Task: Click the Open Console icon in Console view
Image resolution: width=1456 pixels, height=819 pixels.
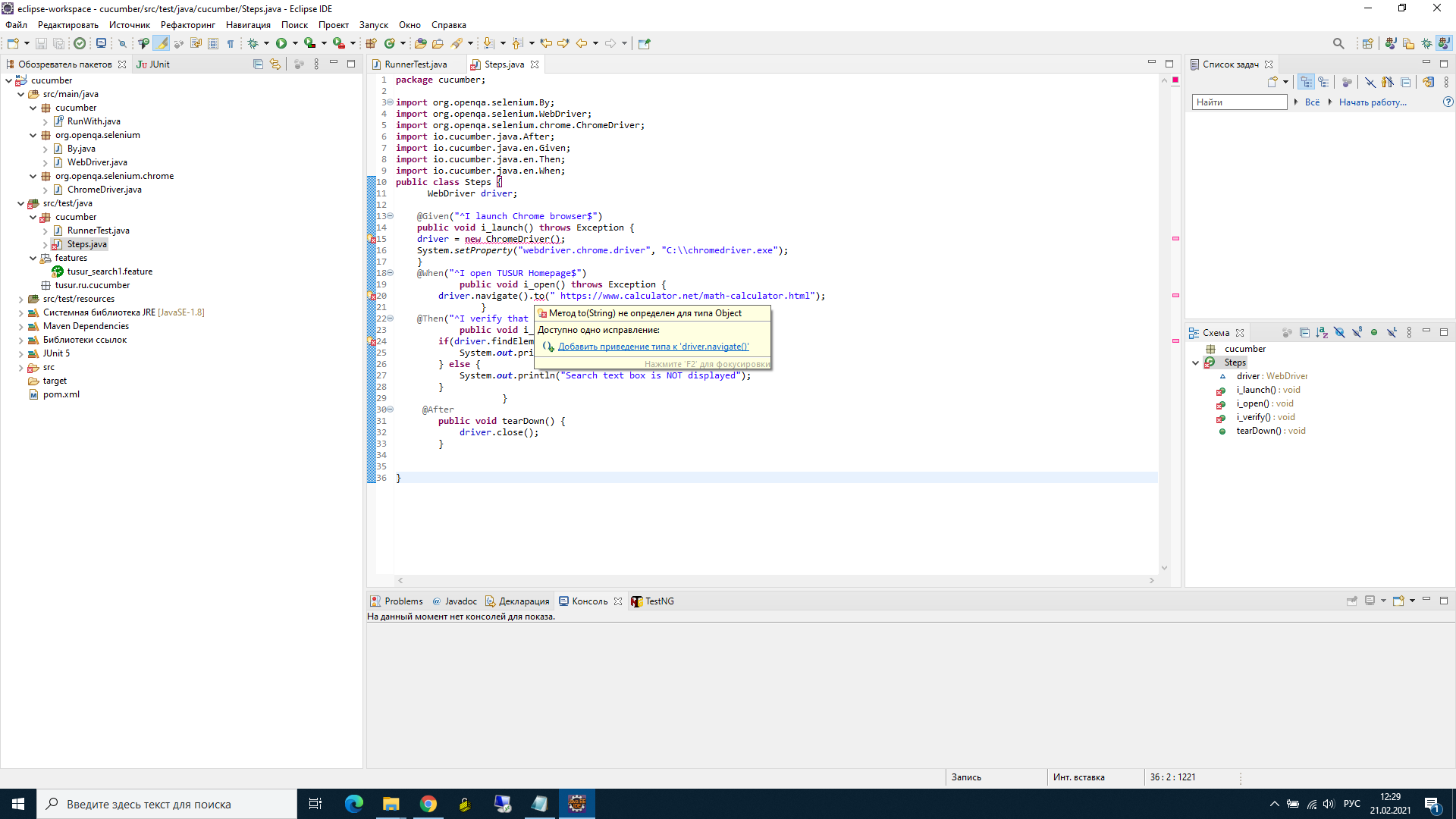Action: click(x=1398, y=601)
